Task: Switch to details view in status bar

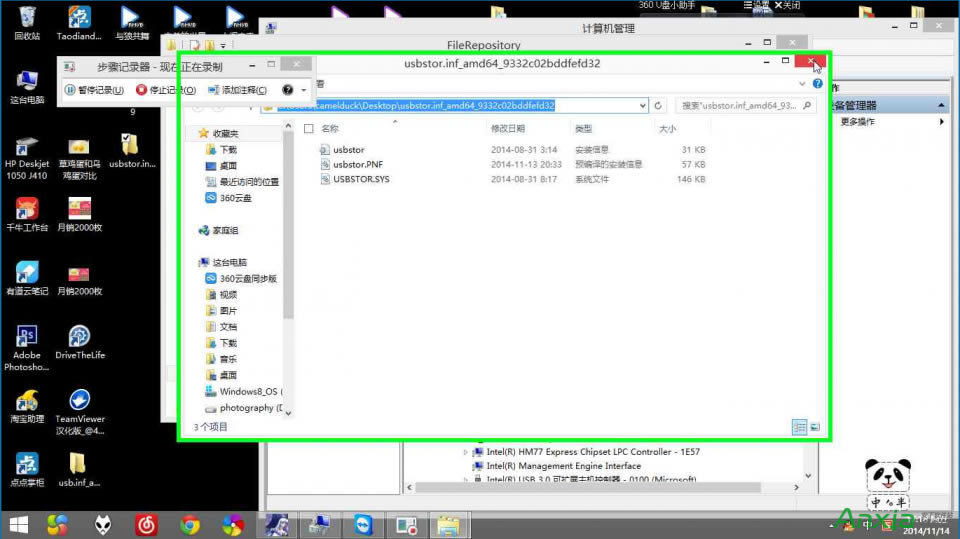Action: 799,427
